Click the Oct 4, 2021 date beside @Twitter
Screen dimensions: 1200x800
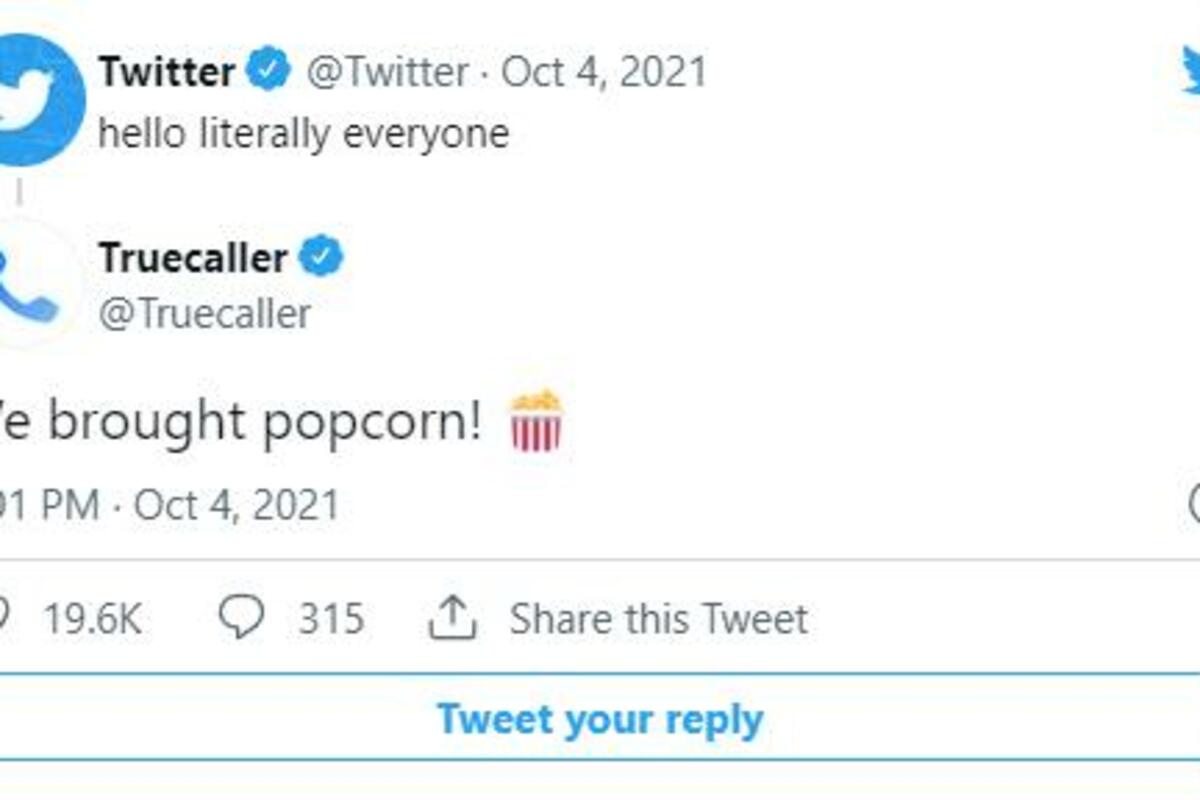click(604, 72)
